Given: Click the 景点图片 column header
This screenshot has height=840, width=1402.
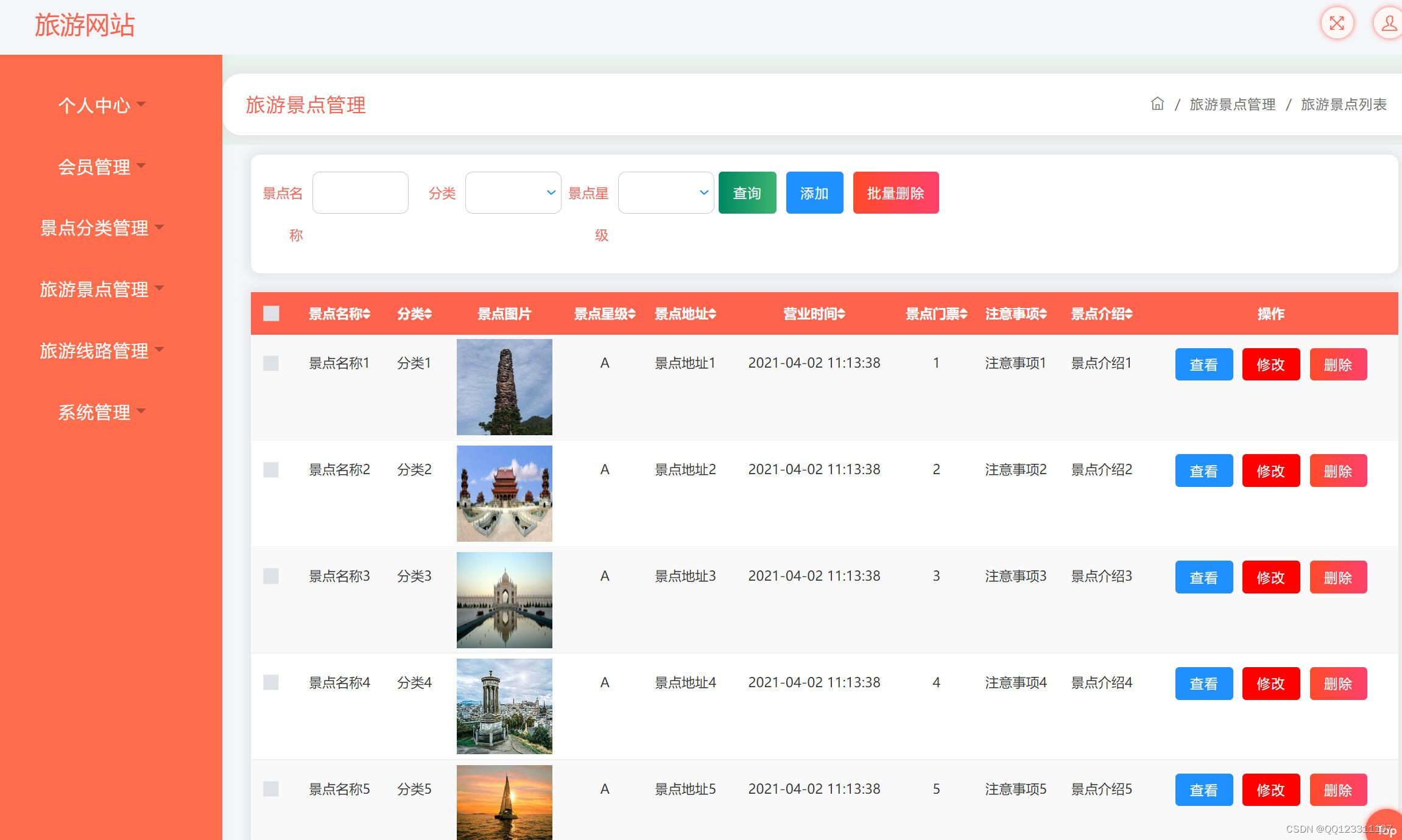Looking at the screenshot, I should (504, 314).
